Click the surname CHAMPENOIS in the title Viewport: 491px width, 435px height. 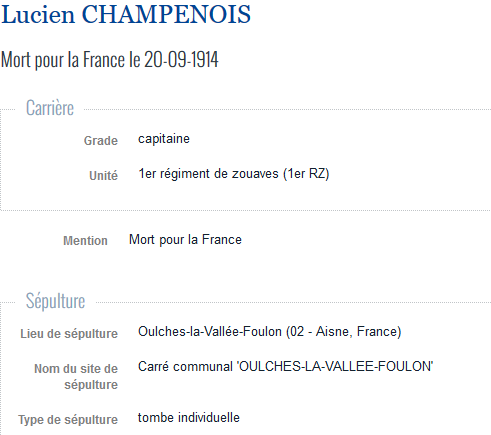pyautogui.click(x=166, y=15)
